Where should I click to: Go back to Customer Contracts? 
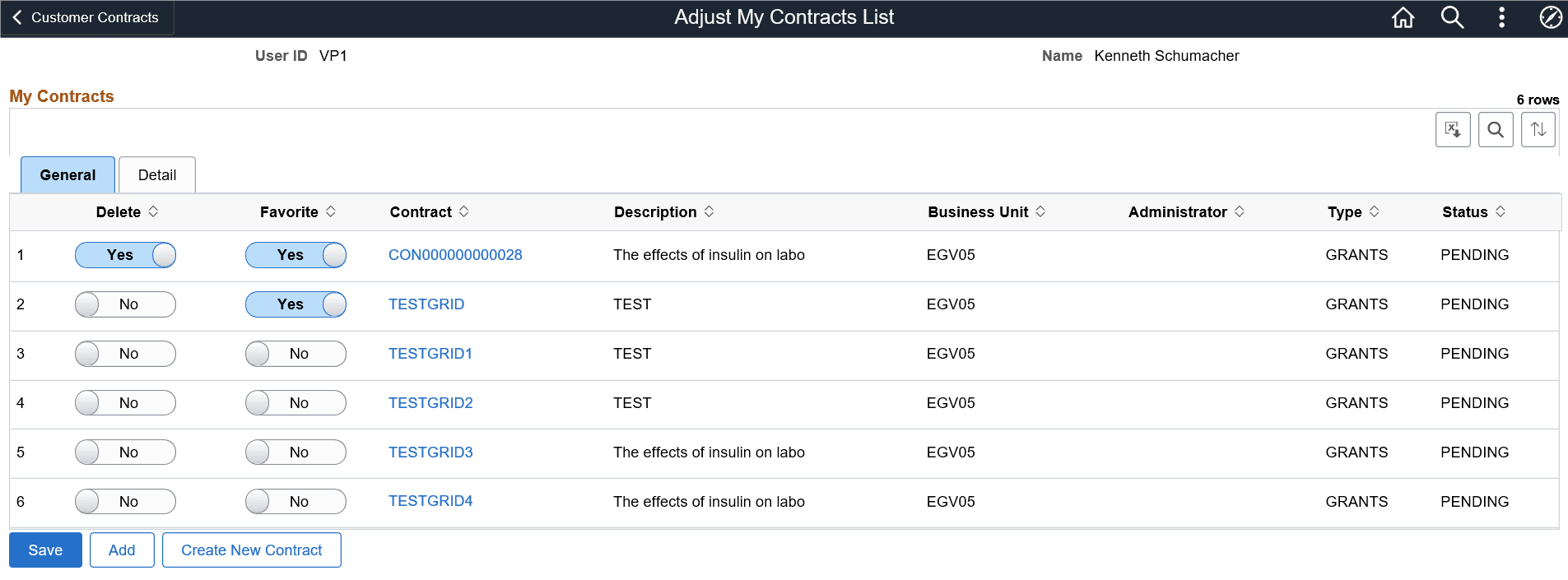coord(86,17)
